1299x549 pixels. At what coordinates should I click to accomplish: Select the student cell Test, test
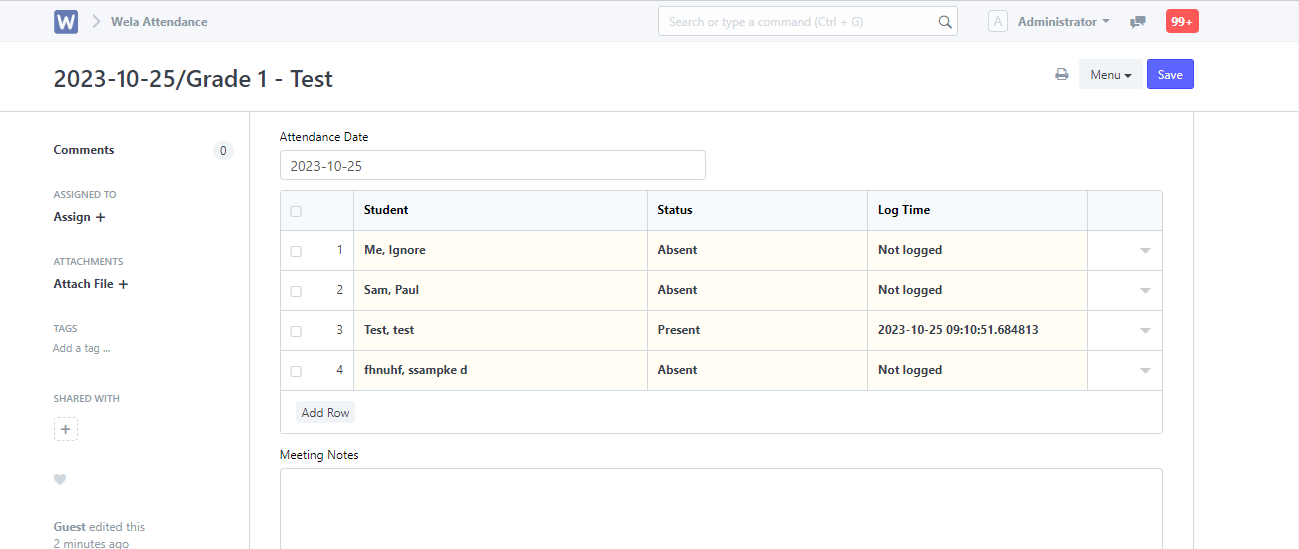coord(500,330)
